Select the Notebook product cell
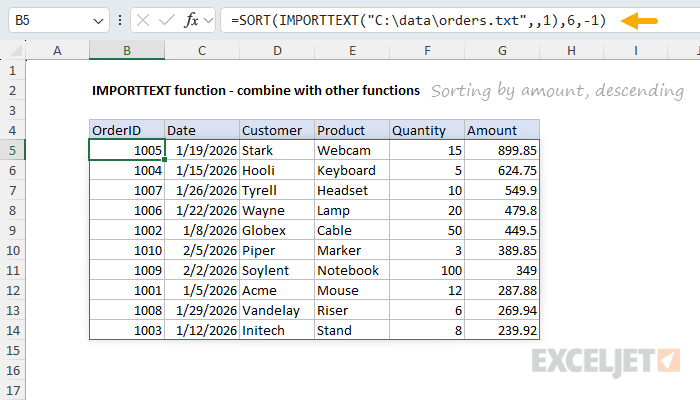This screenshot has width=700, height=400. pyautogui.click(x=352, y=271)
